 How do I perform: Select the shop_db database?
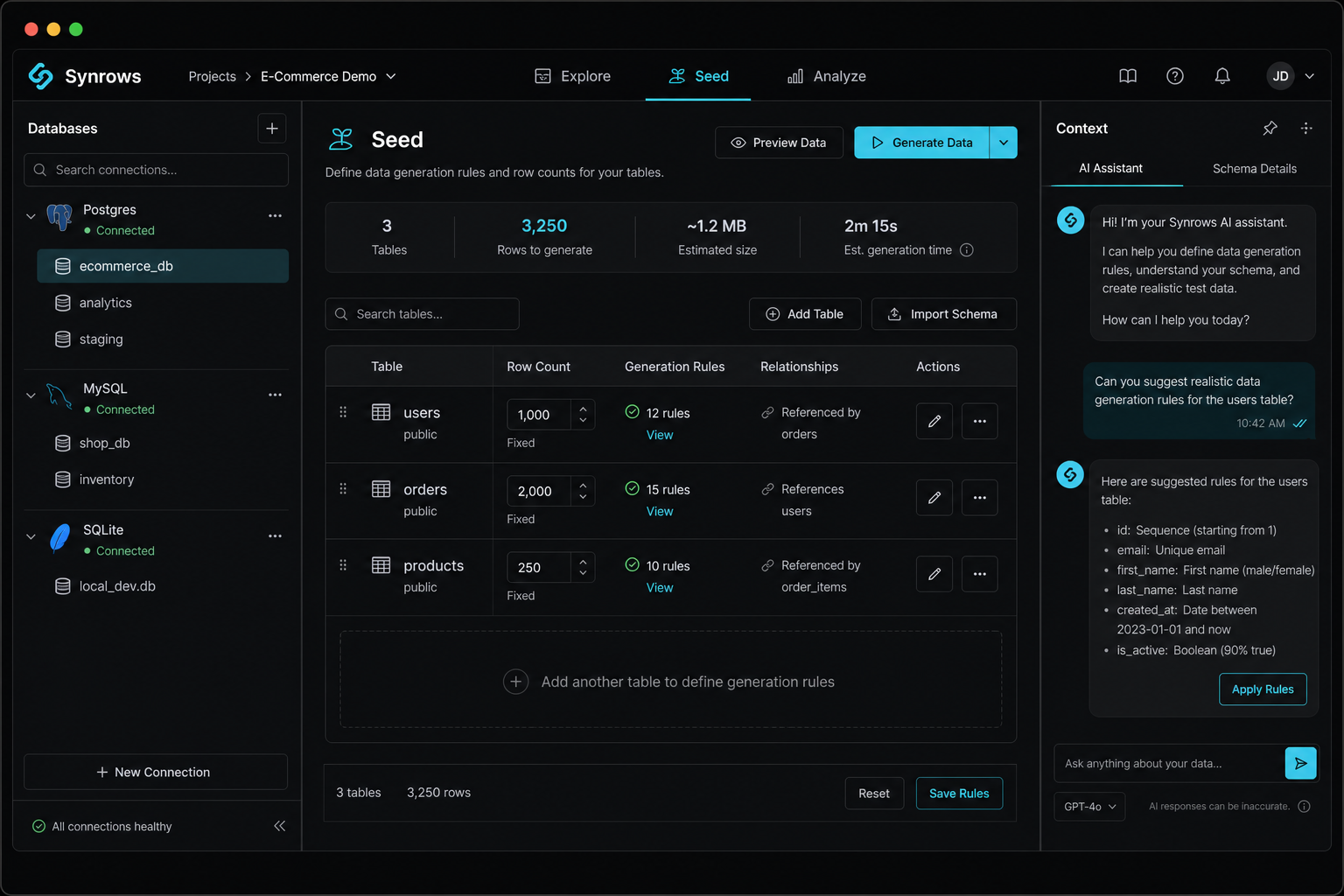pyautogui.click(x=163, y=443)
